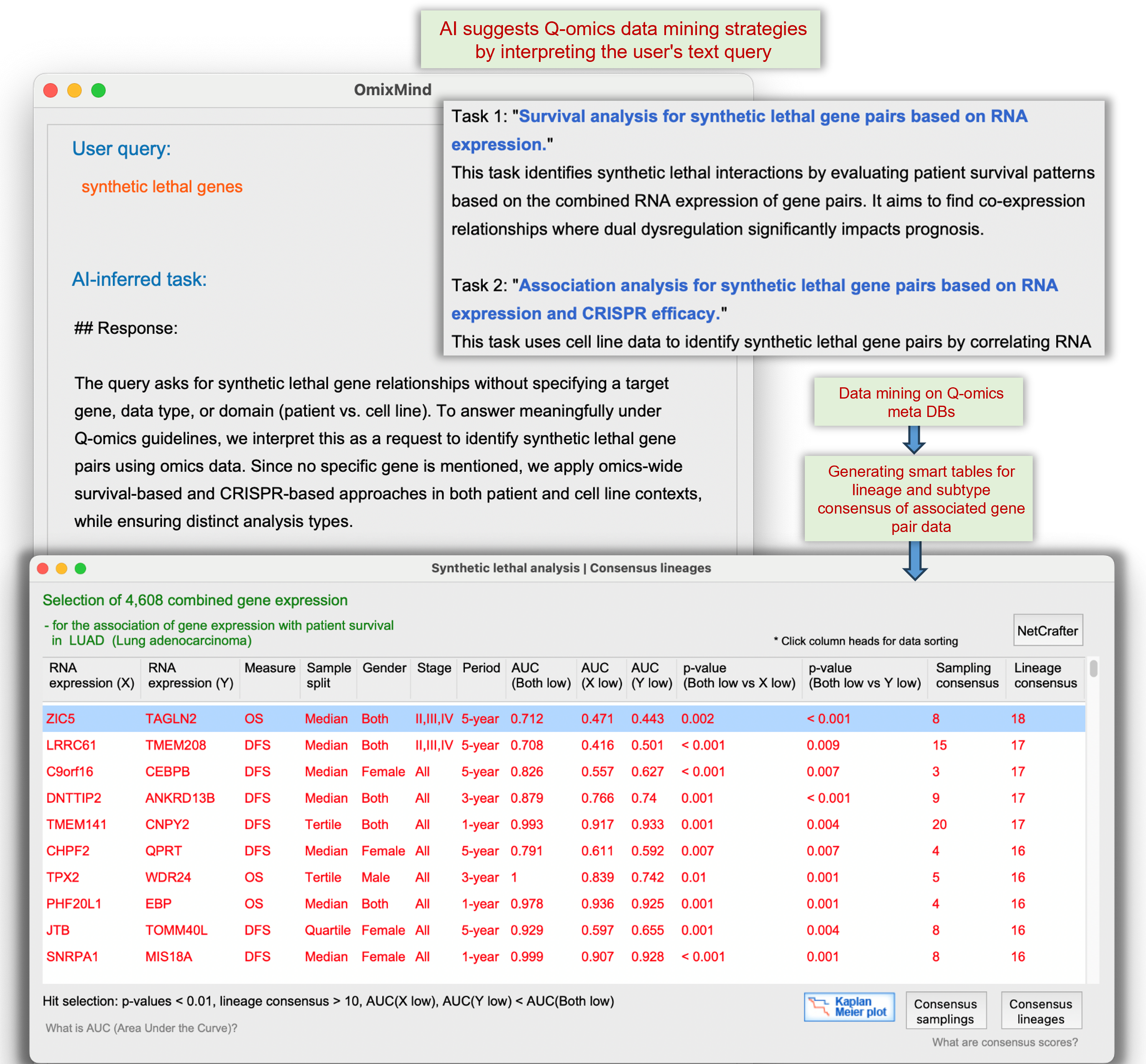Select the TPX2 row
This screenshot has width=1146, height=1064.
564,877
